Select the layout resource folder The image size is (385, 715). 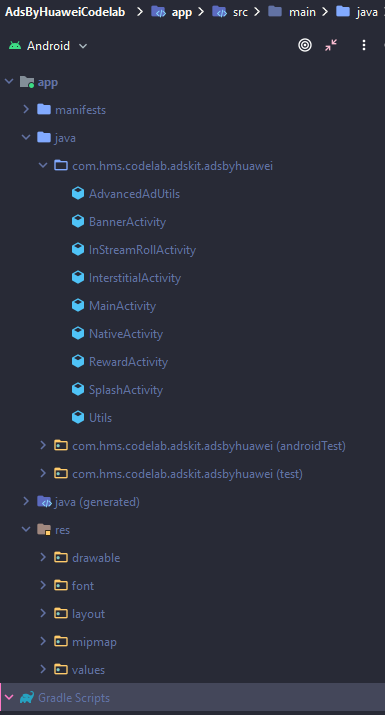click(x=88, y=614)
